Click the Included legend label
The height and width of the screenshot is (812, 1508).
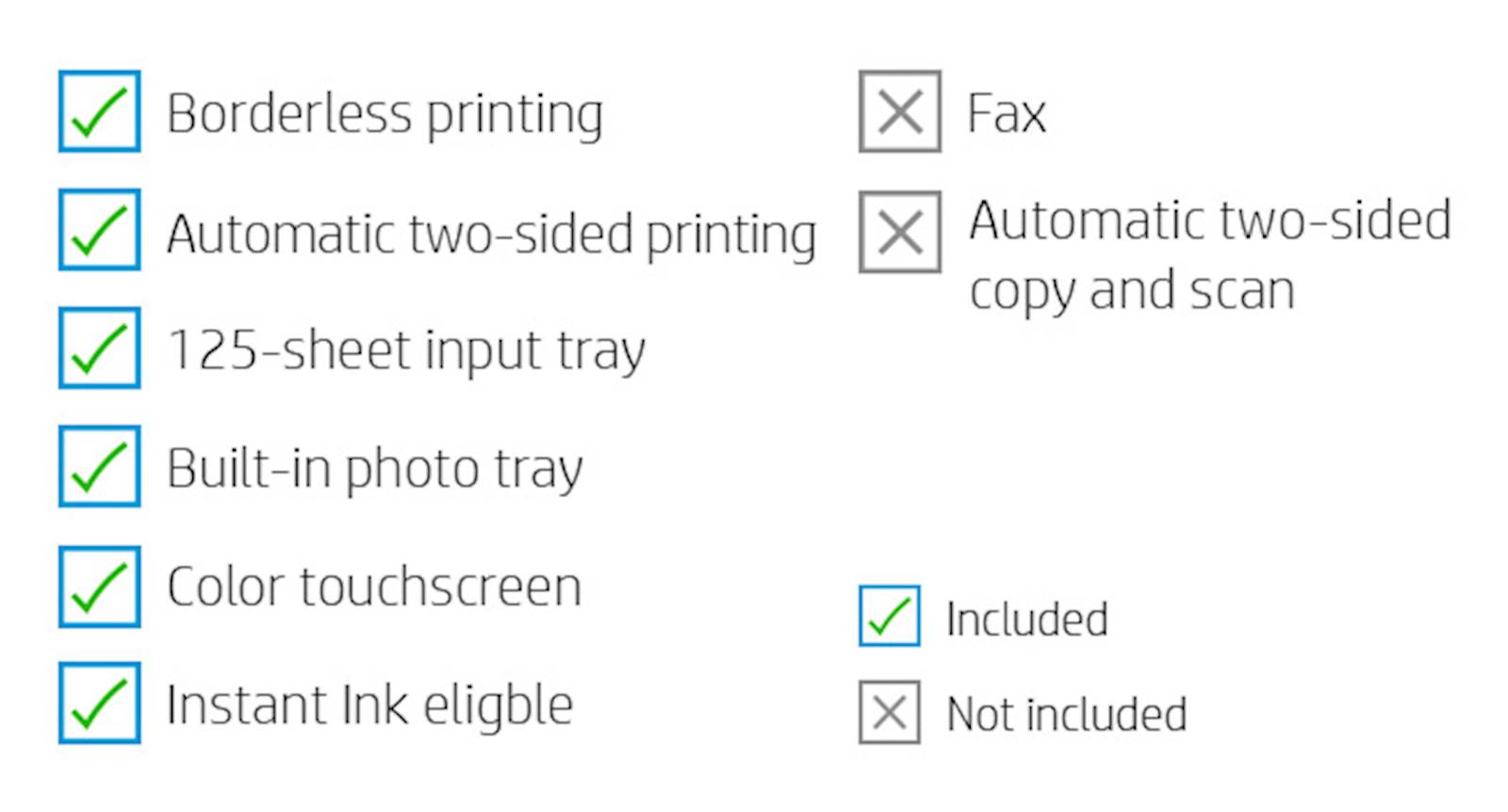(1026, 619)
